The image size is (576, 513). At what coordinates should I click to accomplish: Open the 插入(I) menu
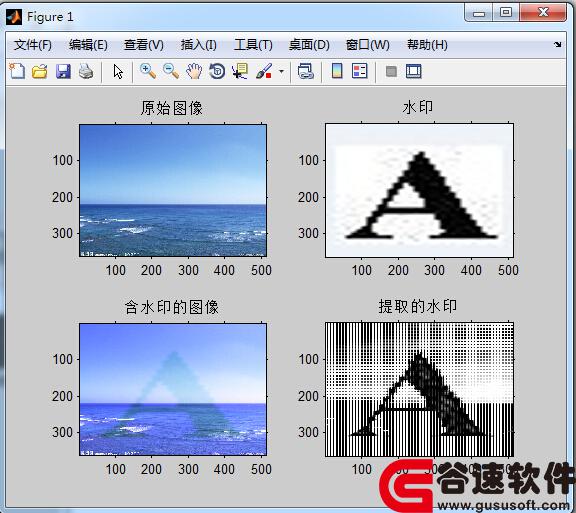point(198,45)
